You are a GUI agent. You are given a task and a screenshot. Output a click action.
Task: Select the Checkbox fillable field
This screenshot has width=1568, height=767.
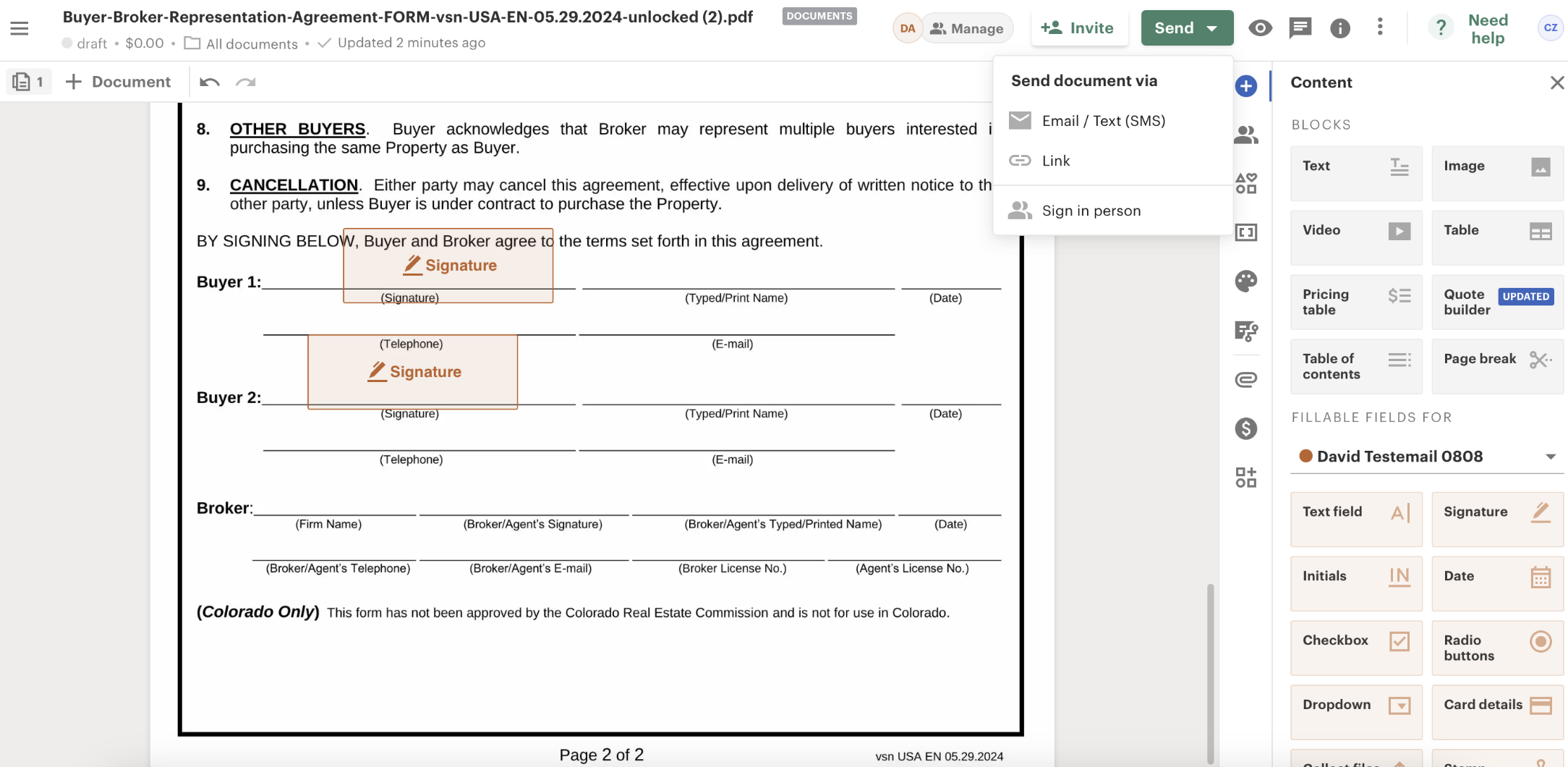click(x=1355, y=641)
